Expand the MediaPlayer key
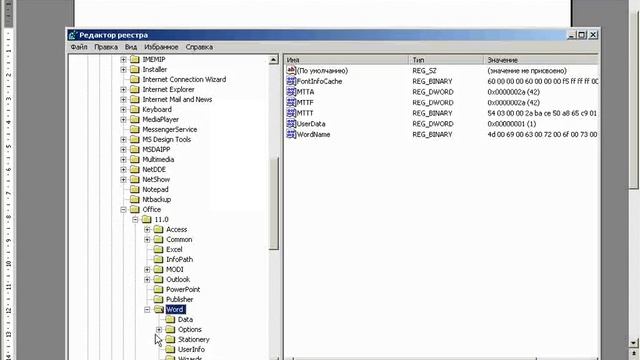Screen dimensions: 640x360 coord(123,120)
